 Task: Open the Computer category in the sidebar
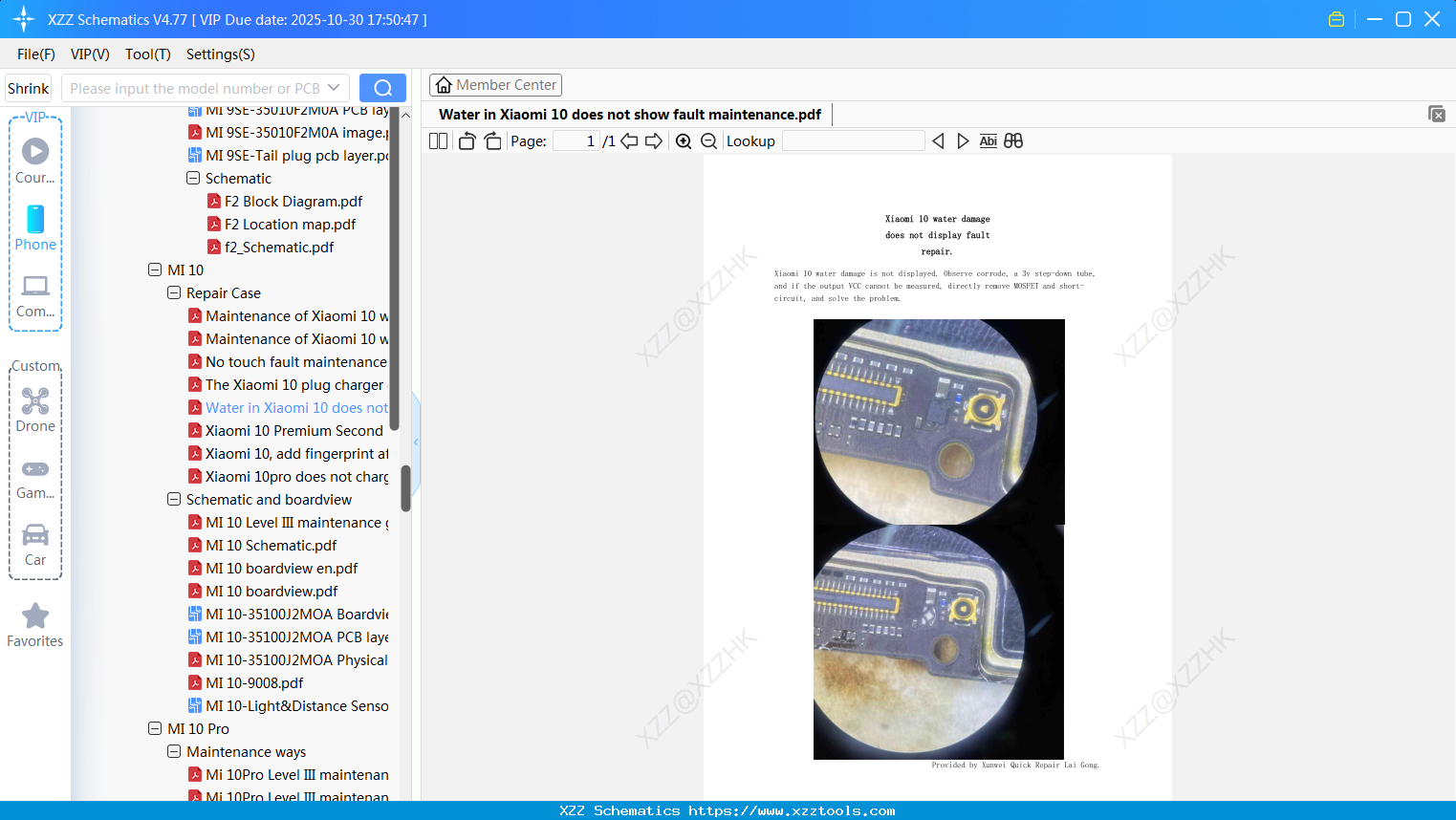coord(35,295)
